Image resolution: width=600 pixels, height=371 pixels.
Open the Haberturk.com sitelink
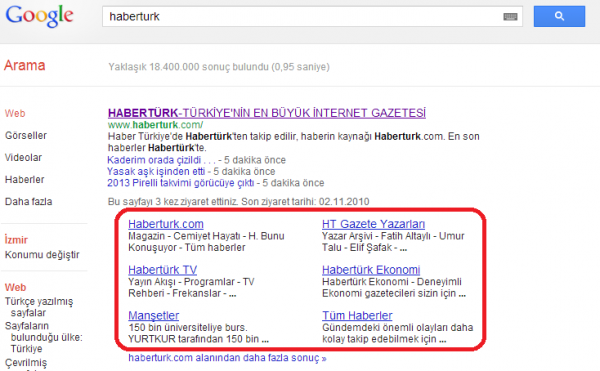pyautogui.click(x=166, y=224)
